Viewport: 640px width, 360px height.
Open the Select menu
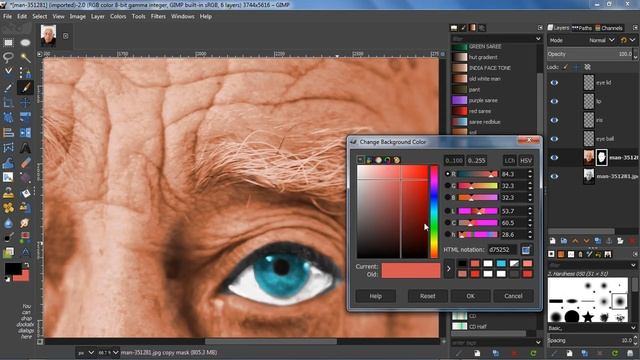pos(40,16)
